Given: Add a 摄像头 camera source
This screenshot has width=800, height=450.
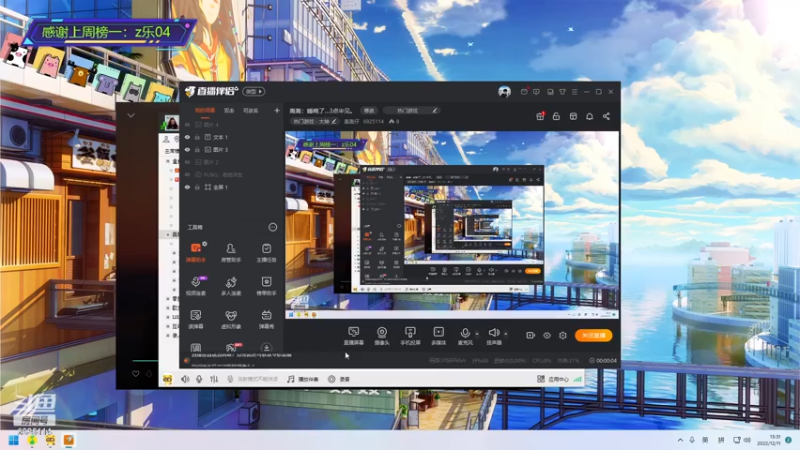Looking at the screenshot, I should pyautogui.click(x=382, y=336).
